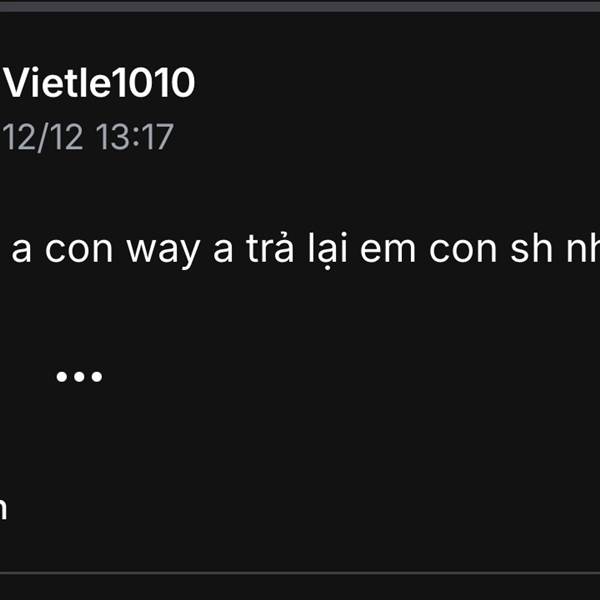This screenshot has width=600, height=600.
Task: Click the "con" word following "em"
Action: (463, 250)
